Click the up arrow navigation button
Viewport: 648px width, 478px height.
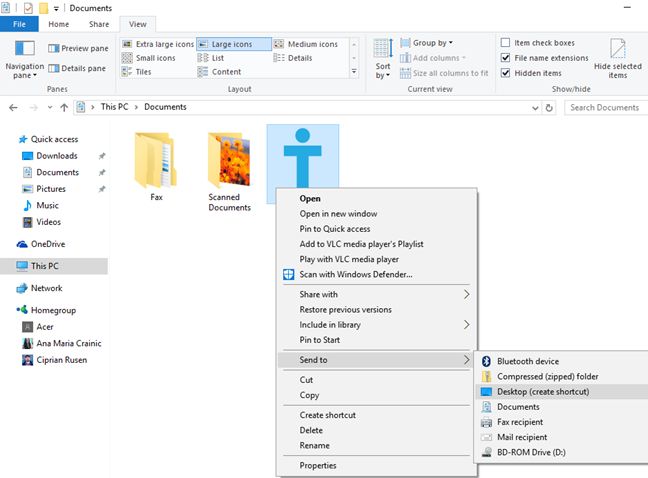[64, 107]
